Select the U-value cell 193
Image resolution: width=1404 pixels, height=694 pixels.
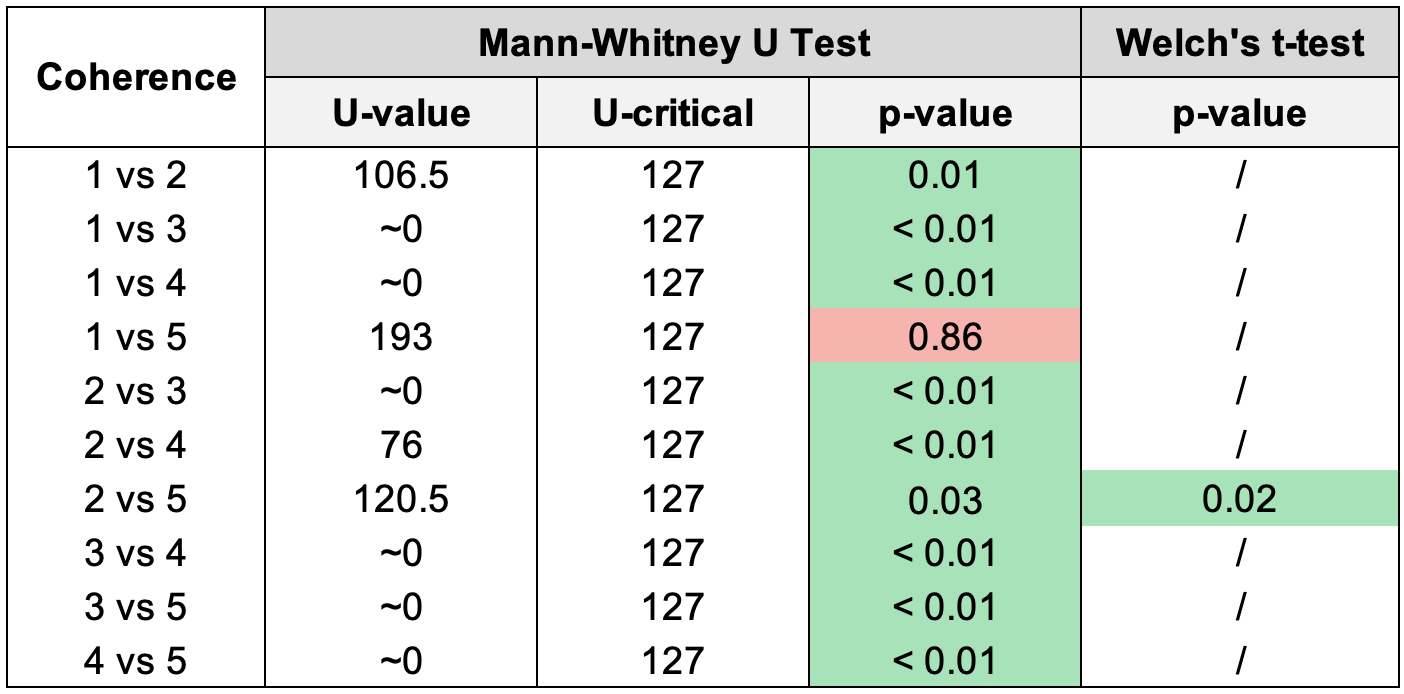pyautogui.click(x=401, y=337)
